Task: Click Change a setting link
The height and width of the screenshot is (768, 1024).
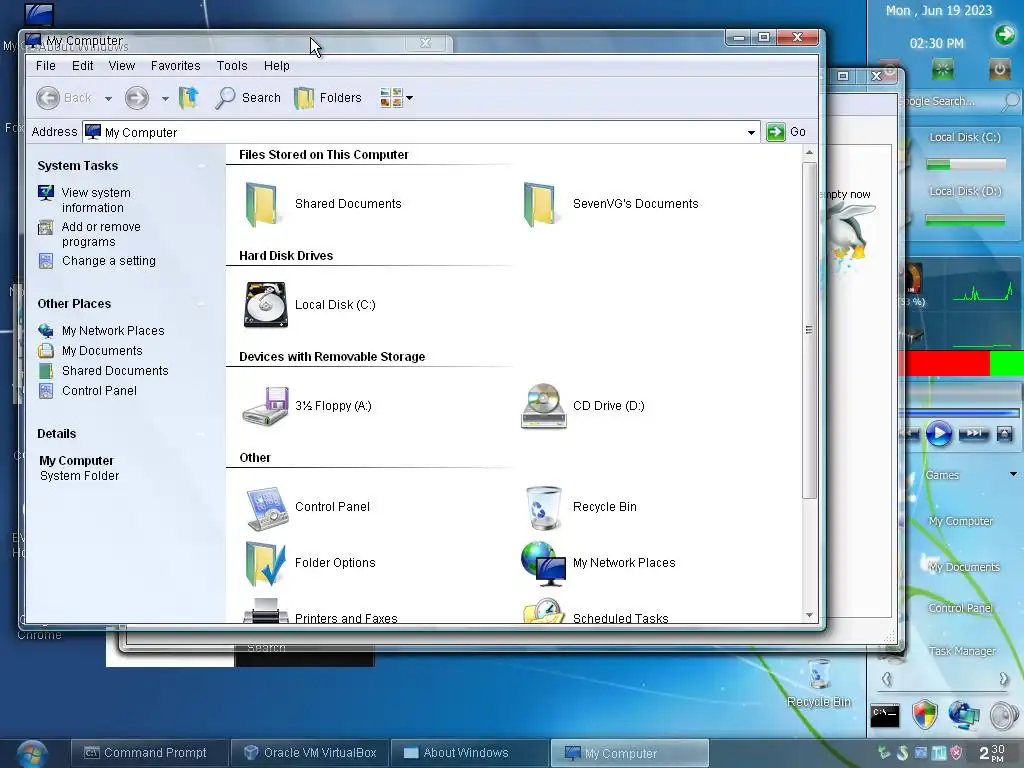Action: 108,261
